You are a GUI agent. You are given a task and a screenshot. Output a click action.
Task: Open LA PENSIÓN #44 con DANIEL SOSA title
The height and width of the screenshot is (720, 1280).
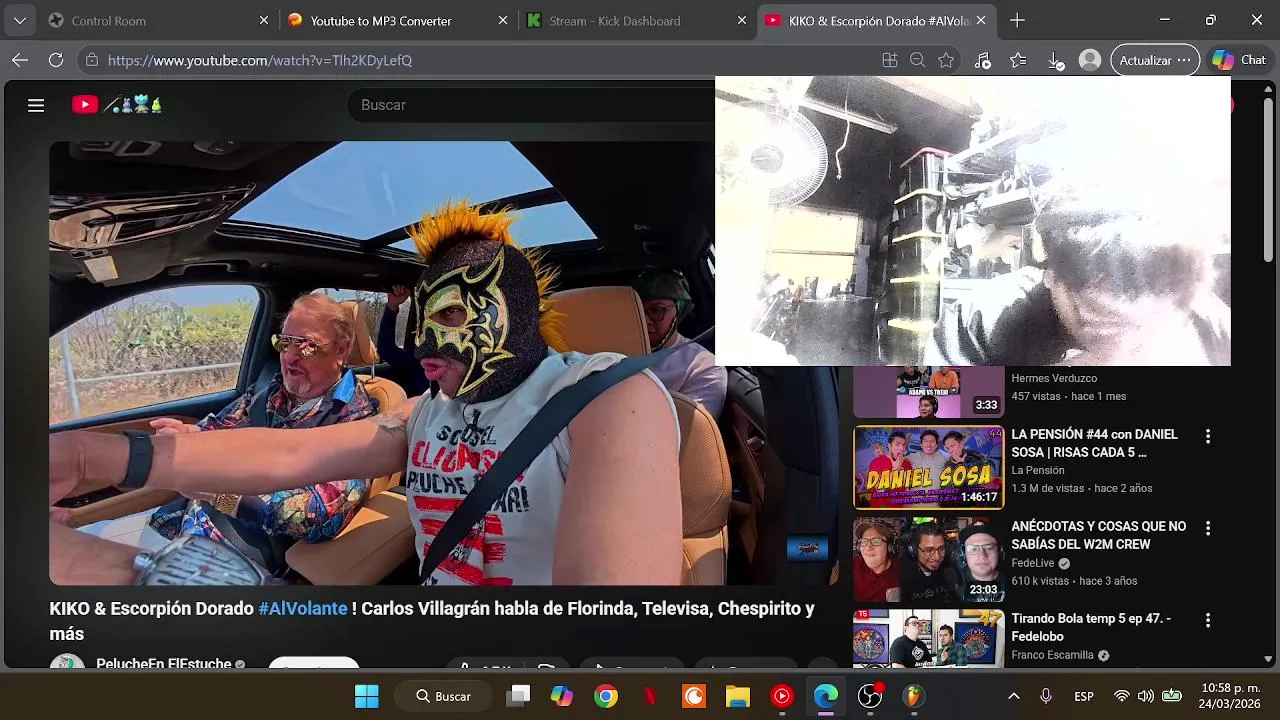coord(1095,443)
